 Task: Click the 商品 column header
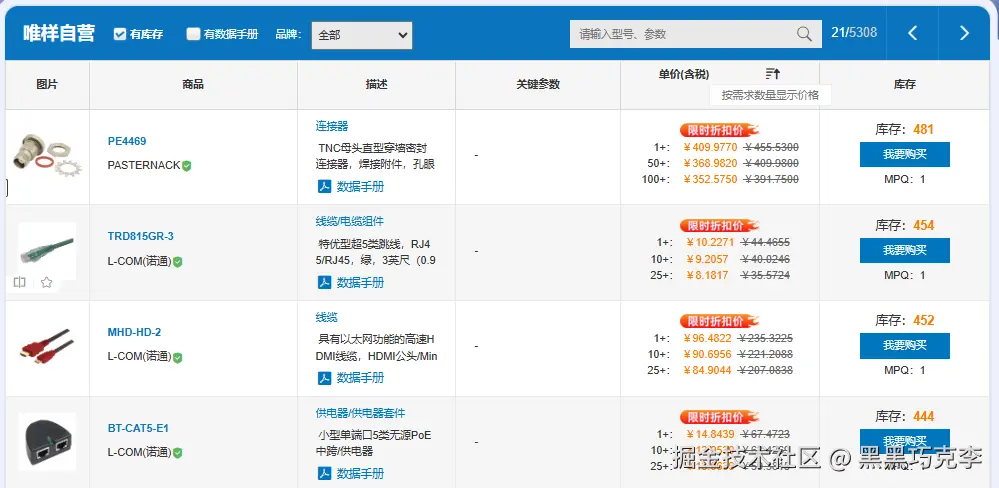pyautogui.click(x=193, y=84)
